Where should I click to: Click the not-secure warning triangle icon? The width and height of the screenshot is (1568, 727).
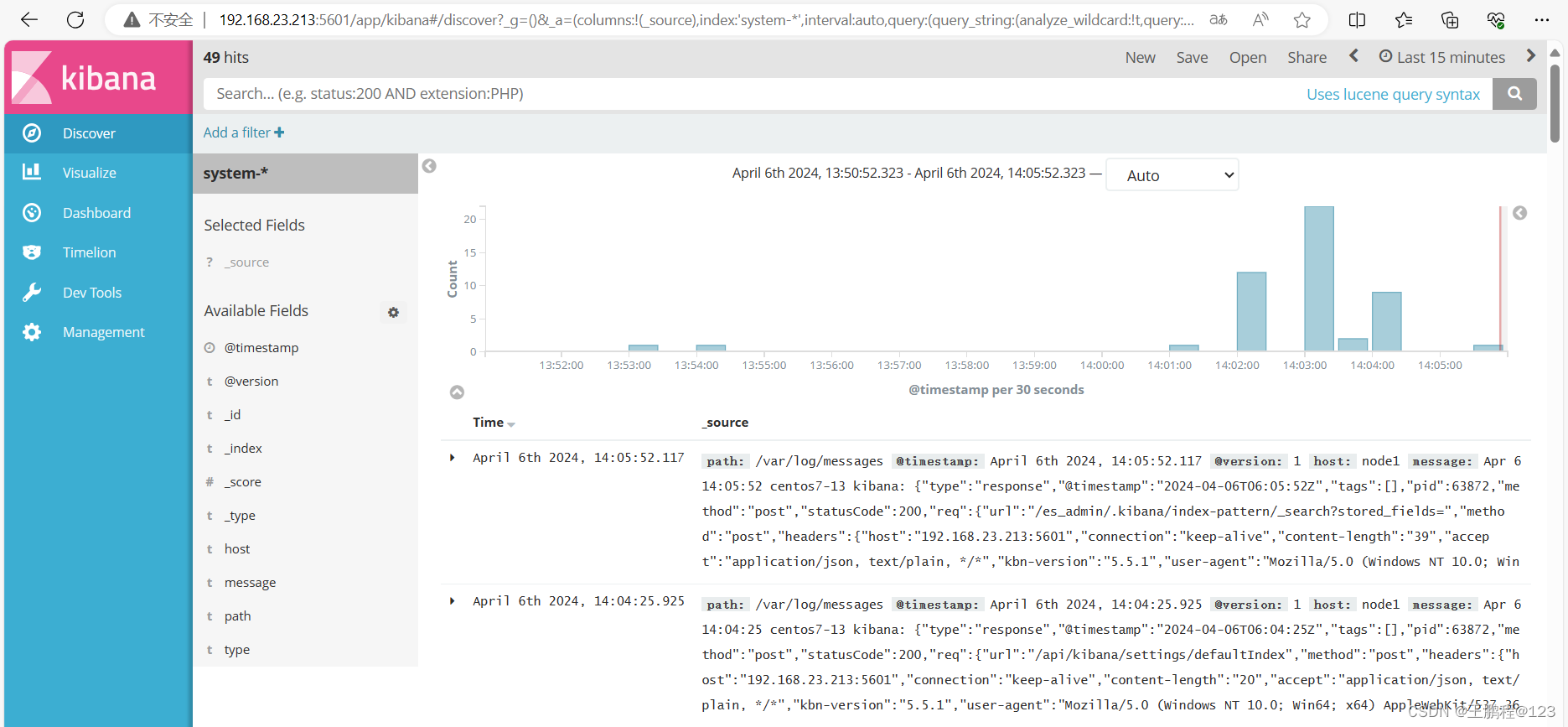pos(132,19)
